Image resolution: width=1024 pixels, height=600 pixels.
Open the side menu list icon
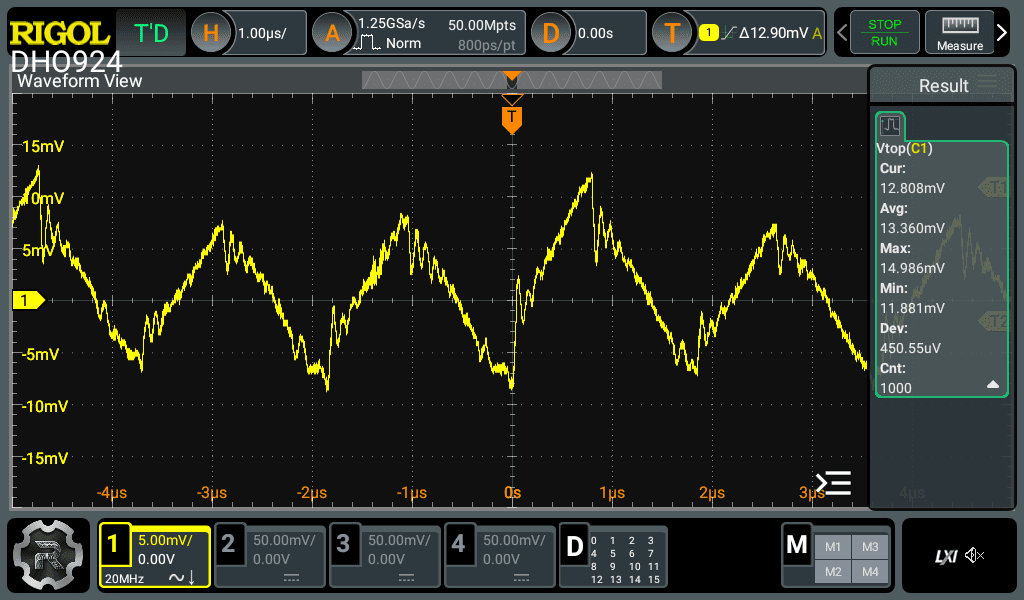click(x=834, y=483)
